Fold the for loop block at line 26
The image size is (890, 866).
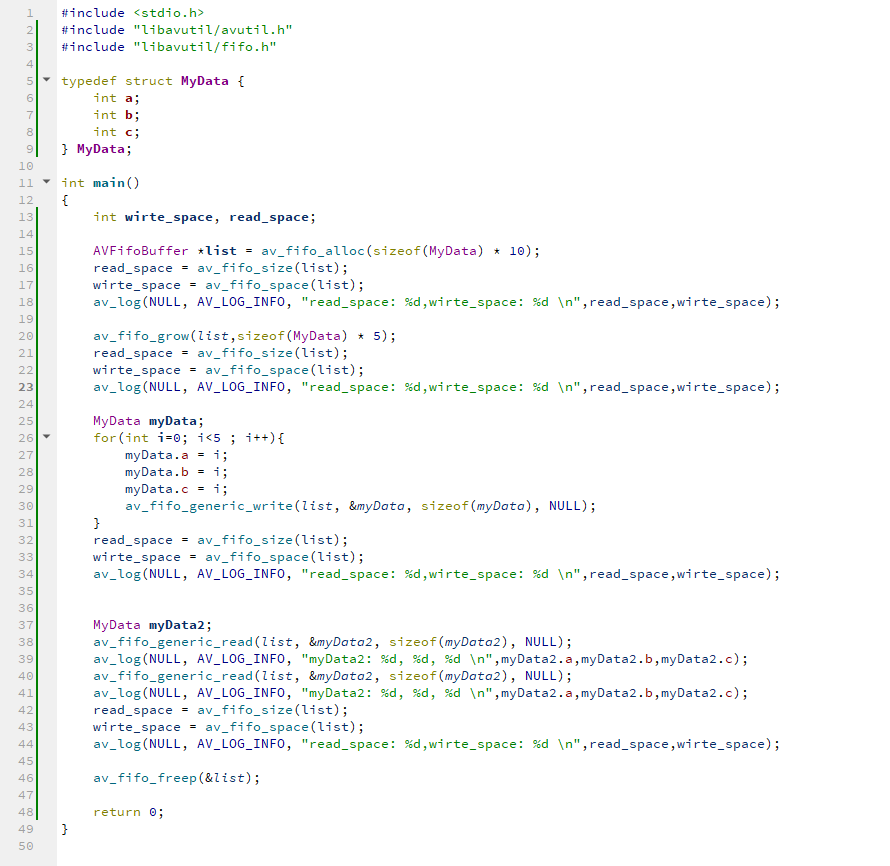[46, 437]
